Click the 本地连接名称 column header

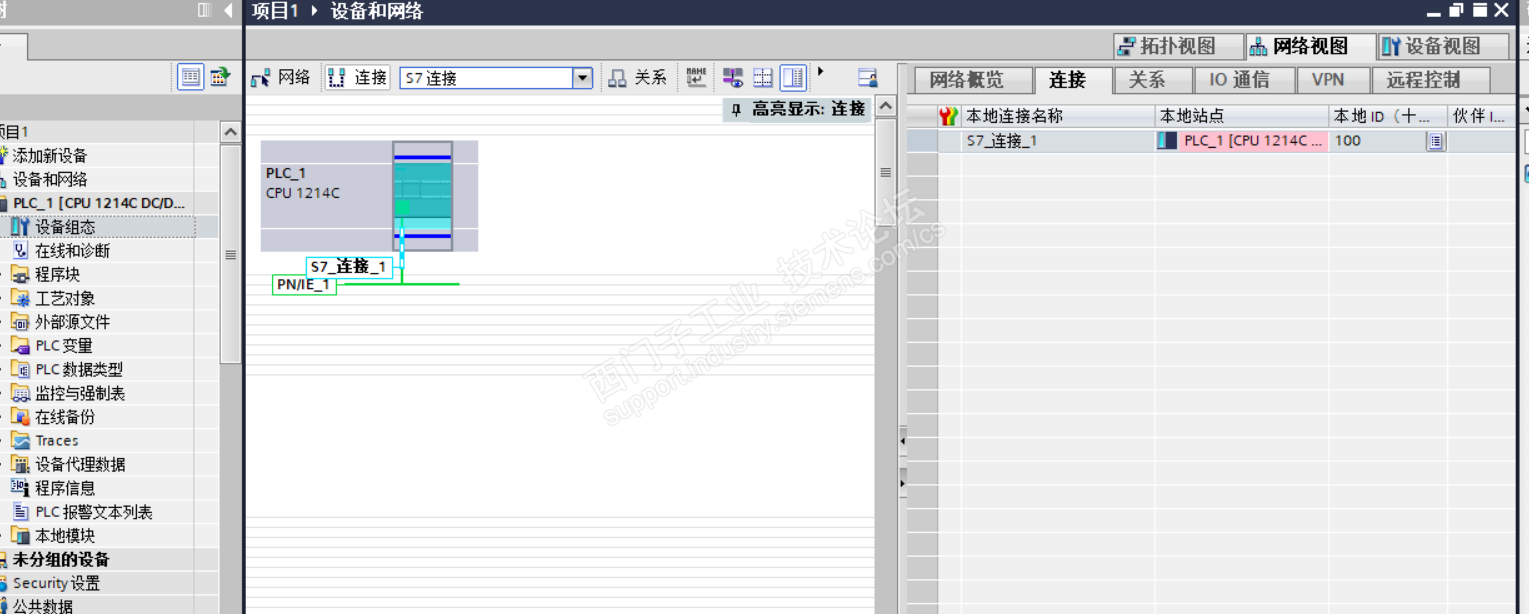pyautogui.click(x=1057, y=116)
